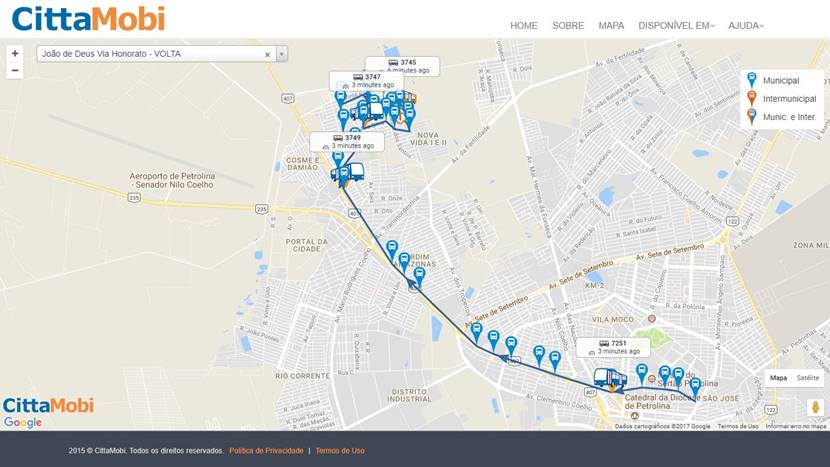Screen dimensions: 830x467
Task: Open the SOBRE menu item
Action: click(568, 25)
